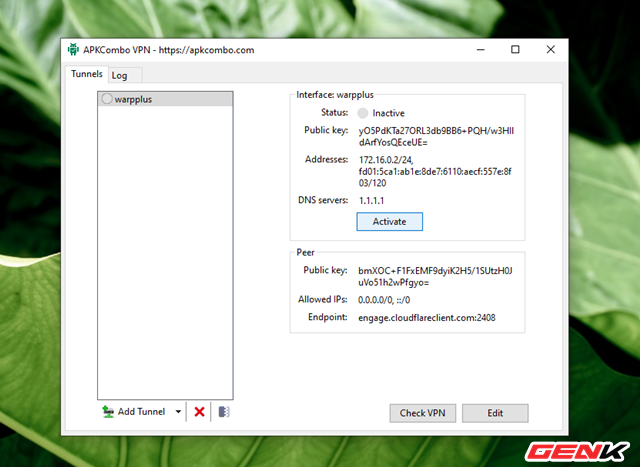Maximize the APKCombo VPN window
Image resolution: width=640 pixels, height=467 pixels.
515,49
